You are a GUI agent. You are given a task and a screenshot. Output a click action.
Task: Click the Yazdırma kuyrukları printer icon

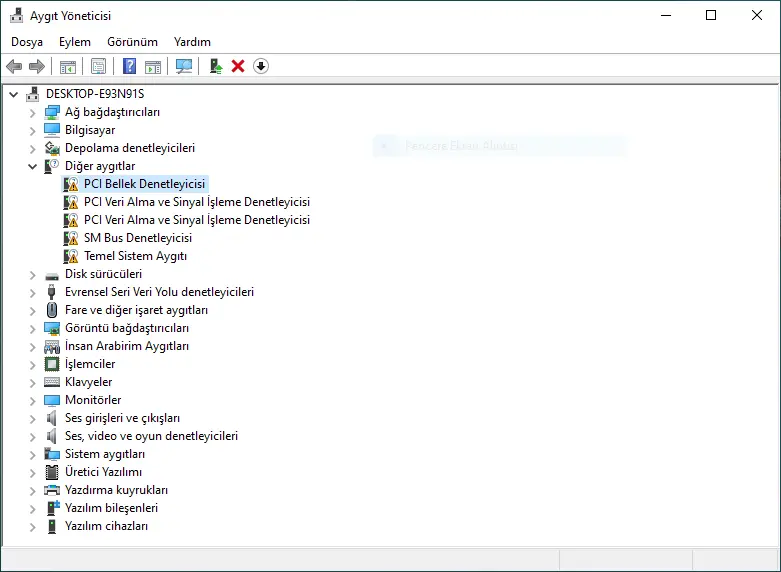point(52,490)
